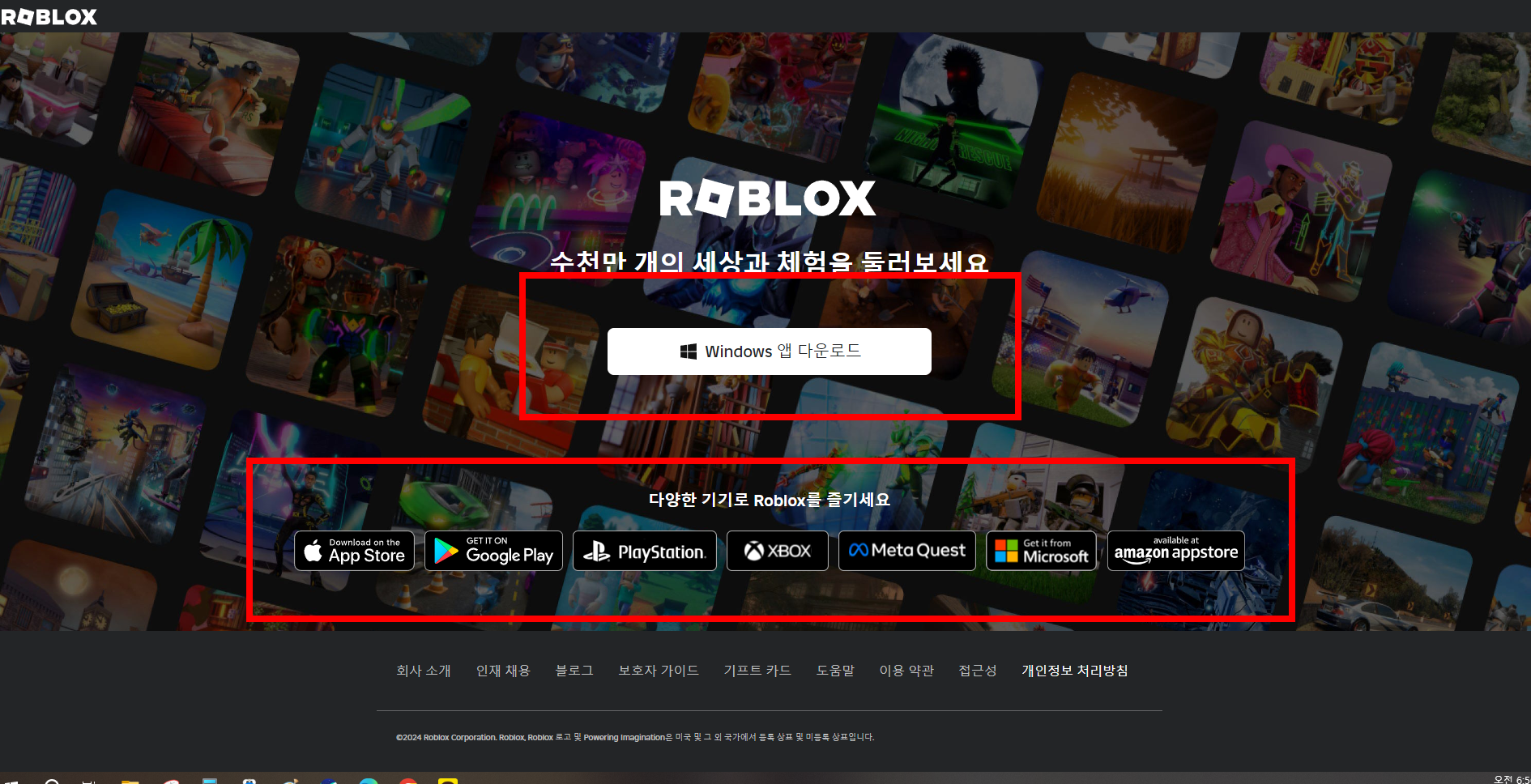1531x784 pixels.
Task: Open File Explorer from the taskbar
Action: 130,781
